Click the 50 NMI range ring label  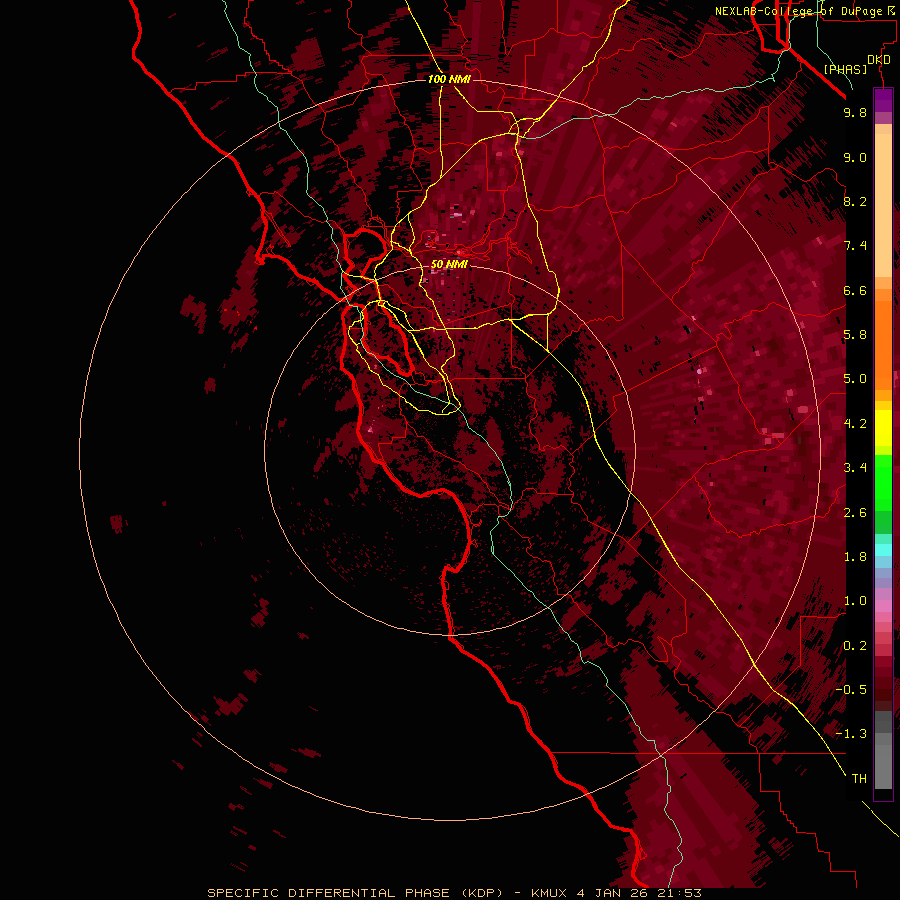pos(449,265)
